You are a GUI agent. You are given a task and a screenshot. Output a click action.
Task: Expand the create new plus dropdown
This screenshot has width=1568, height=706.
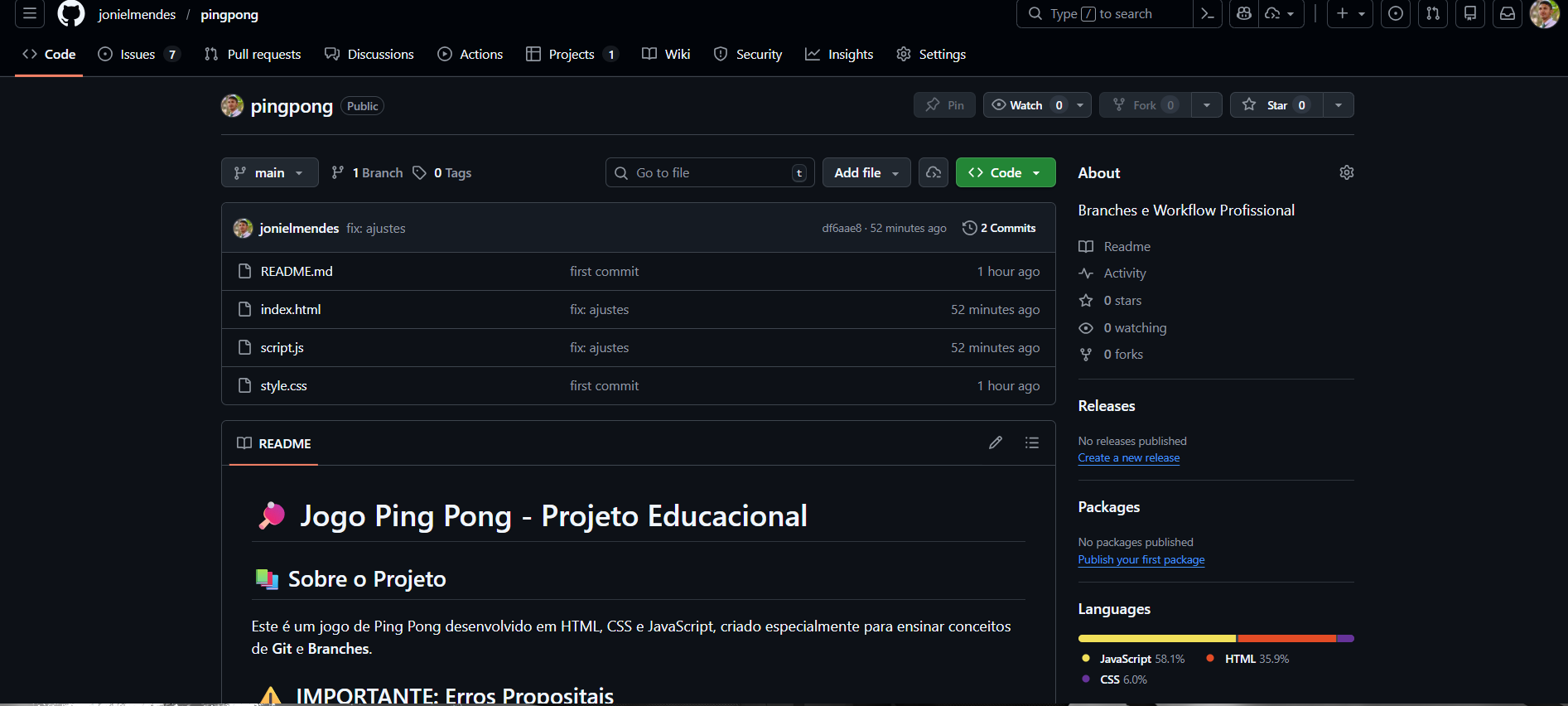[x=1350, y=14]
